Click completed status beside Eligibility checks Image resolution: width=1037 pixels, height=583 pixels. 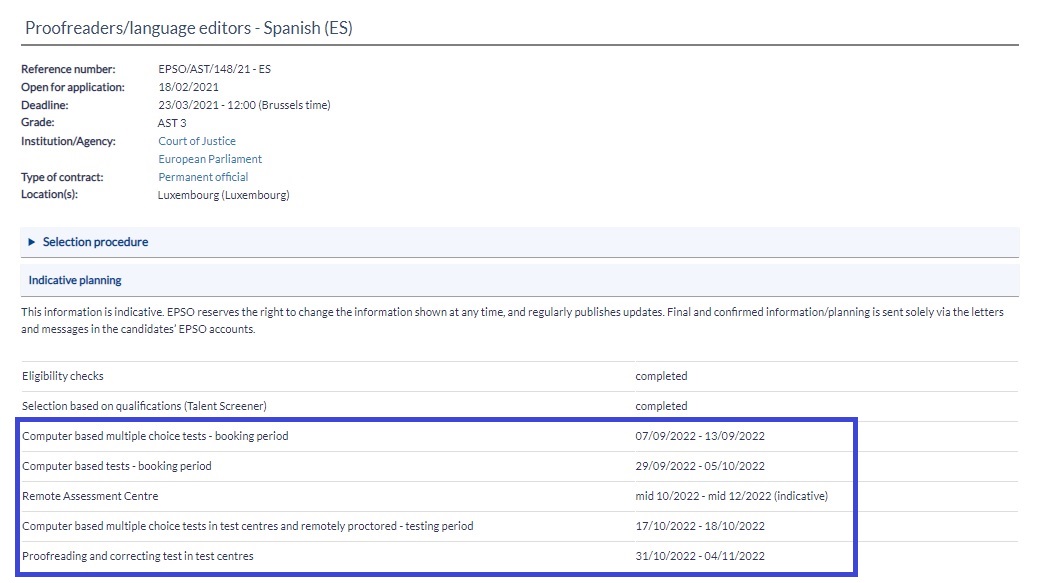661,376
